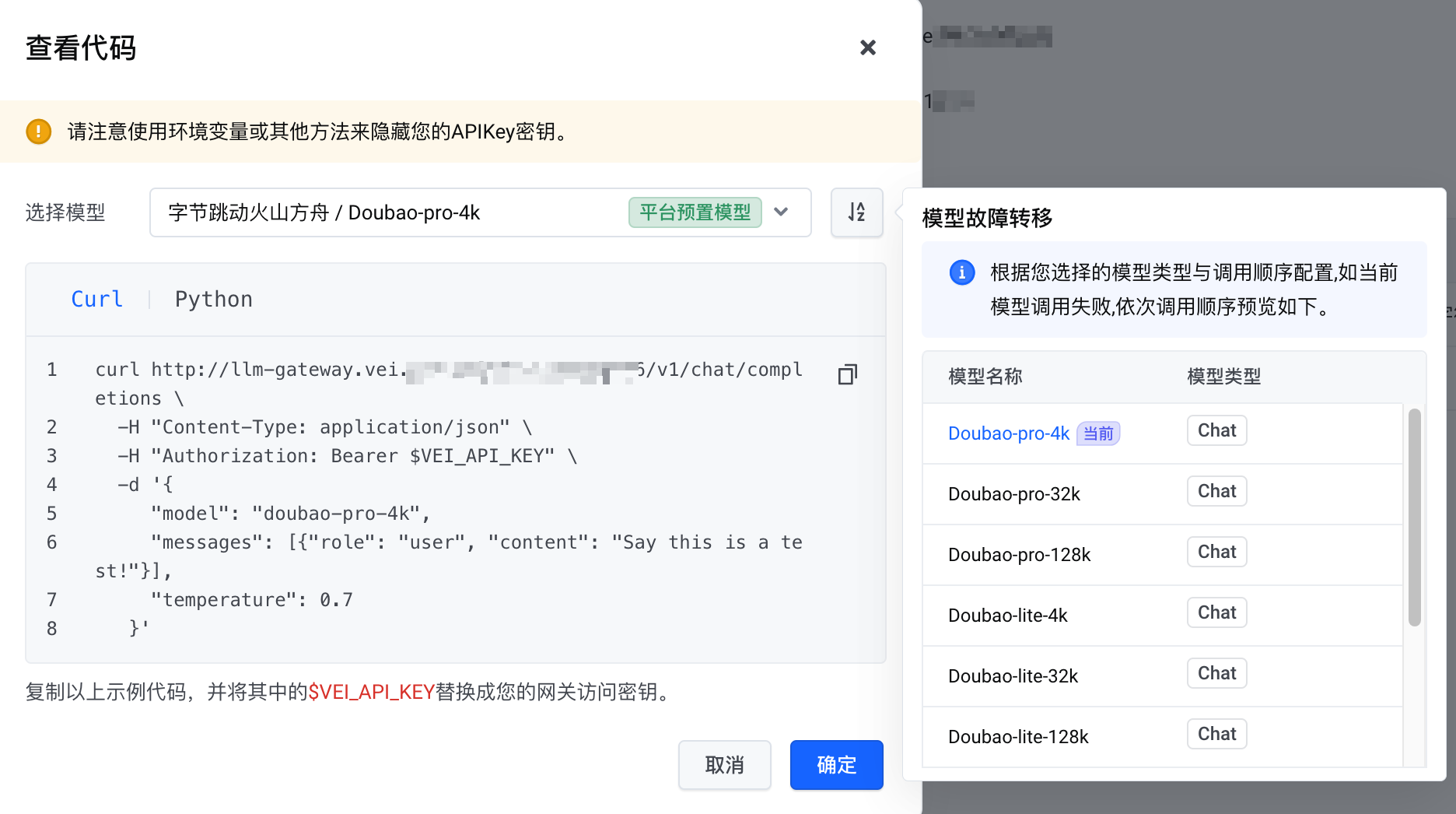The image size is (1456, 814).
Task: Click the Chat tag in the Doubao-lite-4k row
Action: point(1217,612)
